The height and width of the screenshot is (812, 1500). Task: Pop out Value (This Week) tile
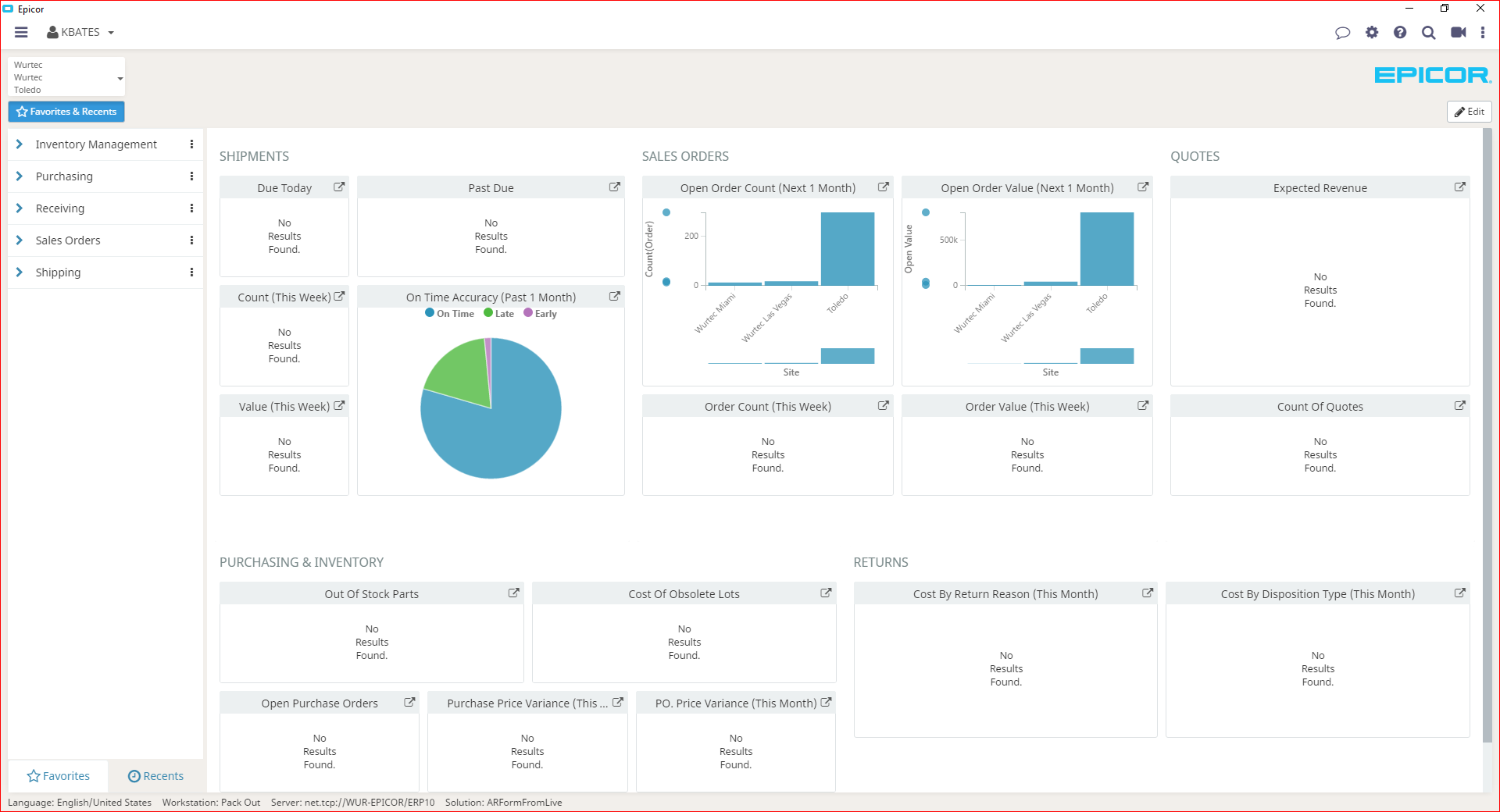(x=339, y=406)
